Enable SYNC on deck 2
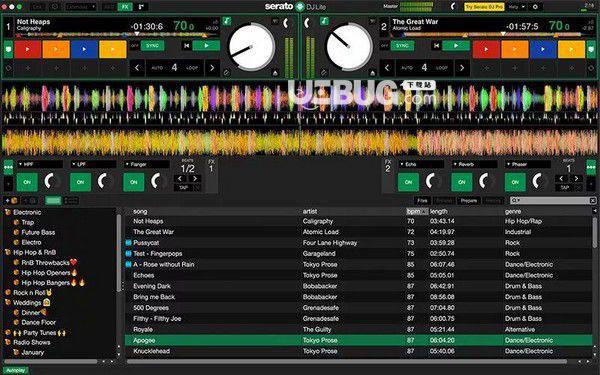 pos(402,46)
